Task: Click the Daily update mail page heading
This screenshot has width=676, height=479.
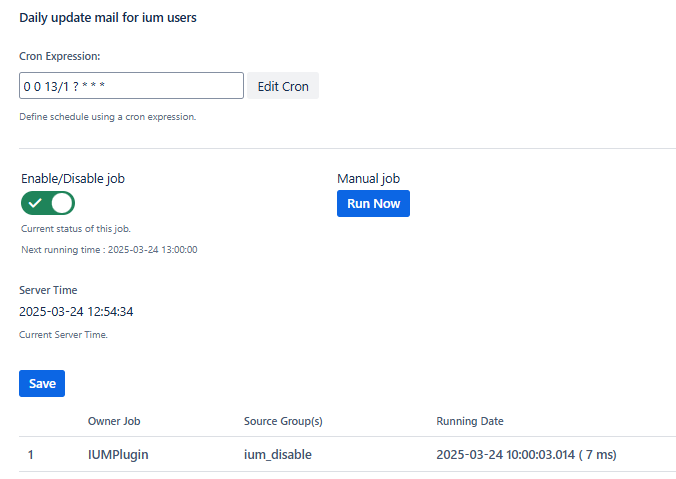Action: click(108, 18)
